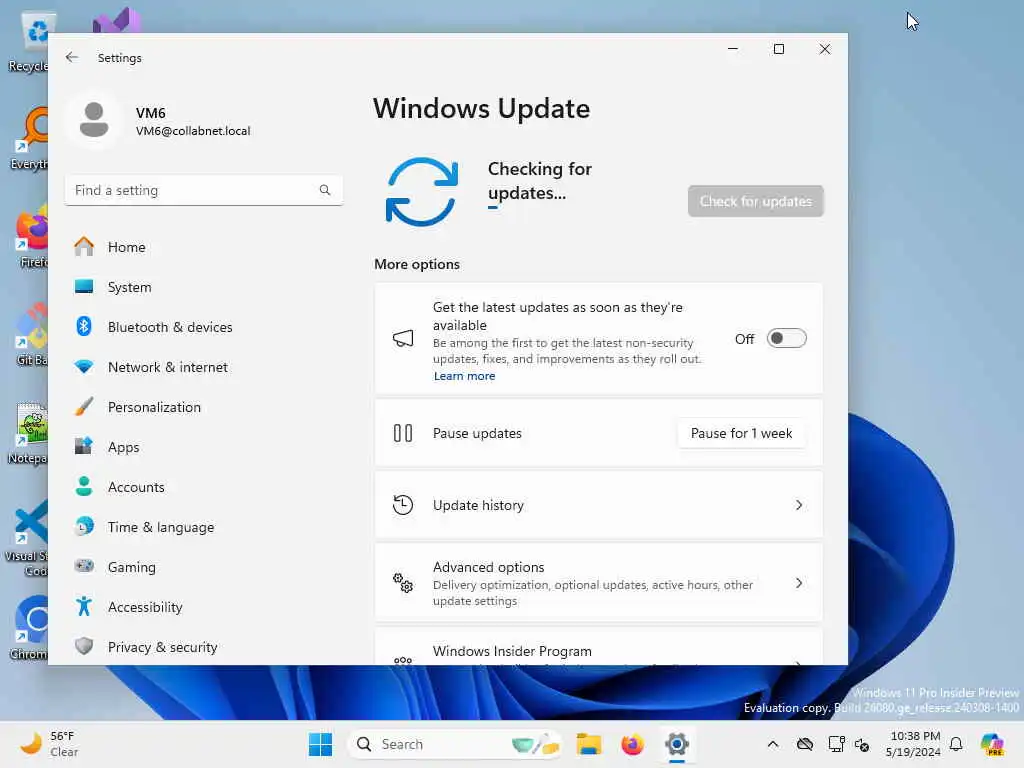Click the muted volume tray icon
Image resolution: width=1024 pixels, height=768 pixels.
tap(862, 744)
